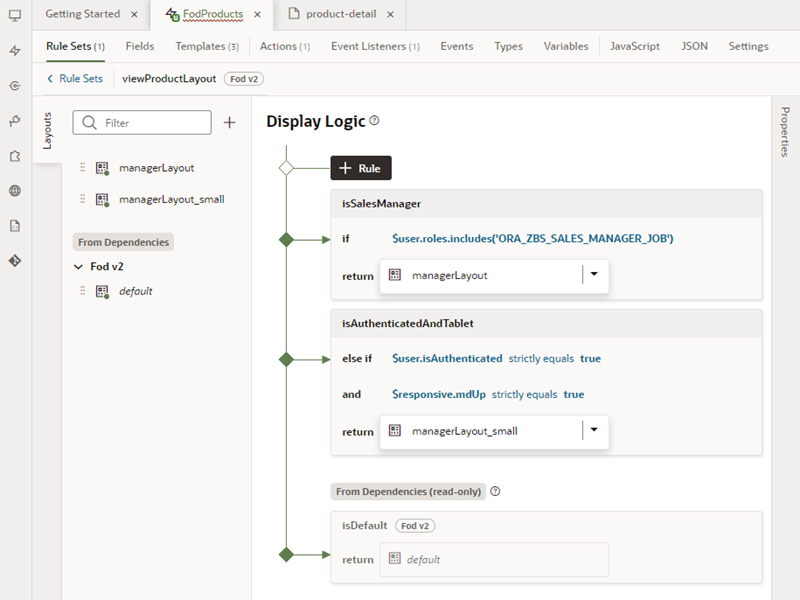Screen dimensions: 800x600
Task: Select the dependencies diamond icon in the sidebar
Action: point(14,260)
